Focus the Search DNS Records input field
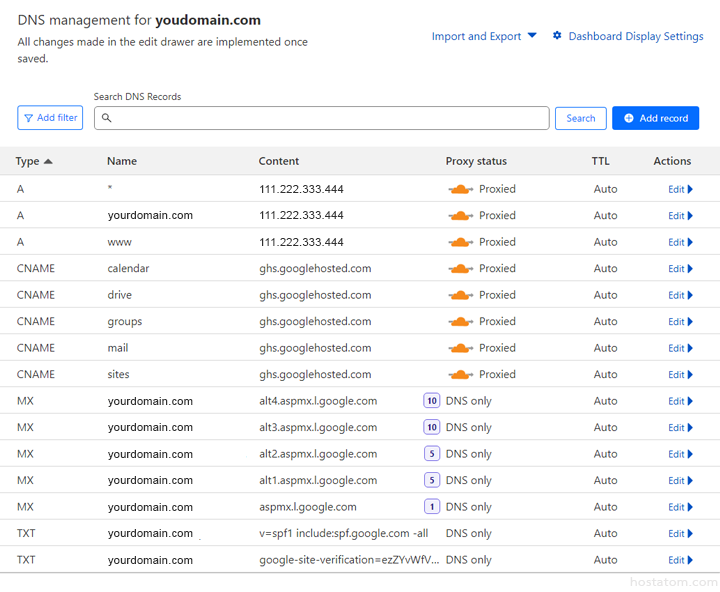Screen dimensions: 720x592 point(330,118)
